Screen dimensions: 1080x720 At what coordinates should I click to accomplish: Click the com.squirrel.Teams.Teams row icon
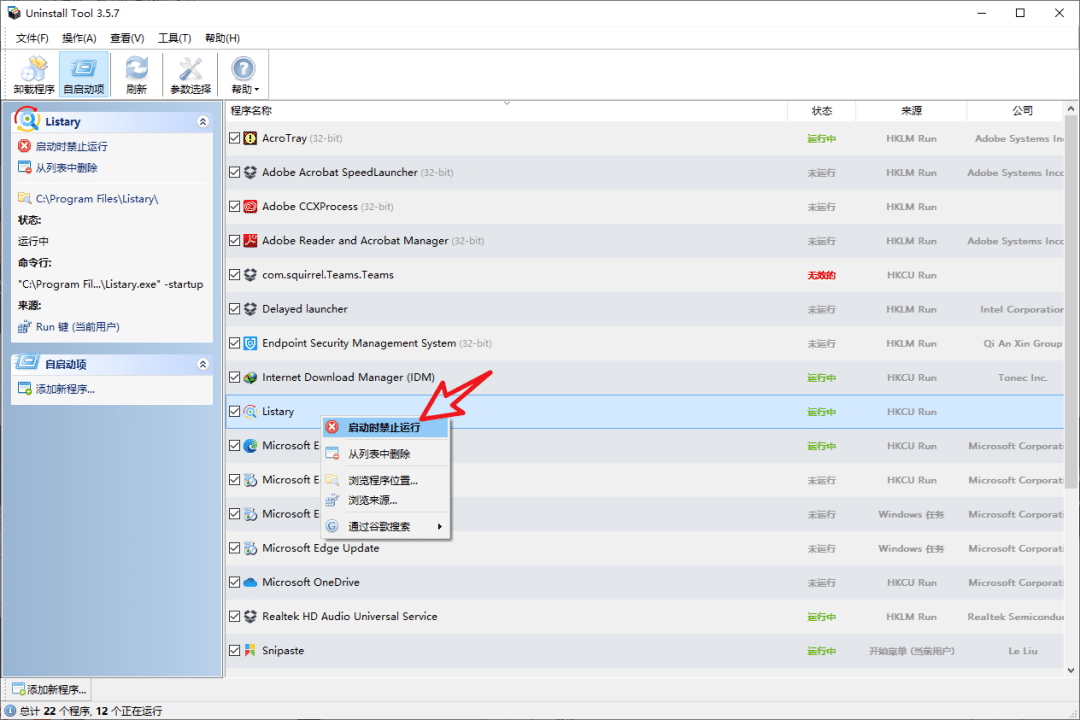tap(250, 274)
